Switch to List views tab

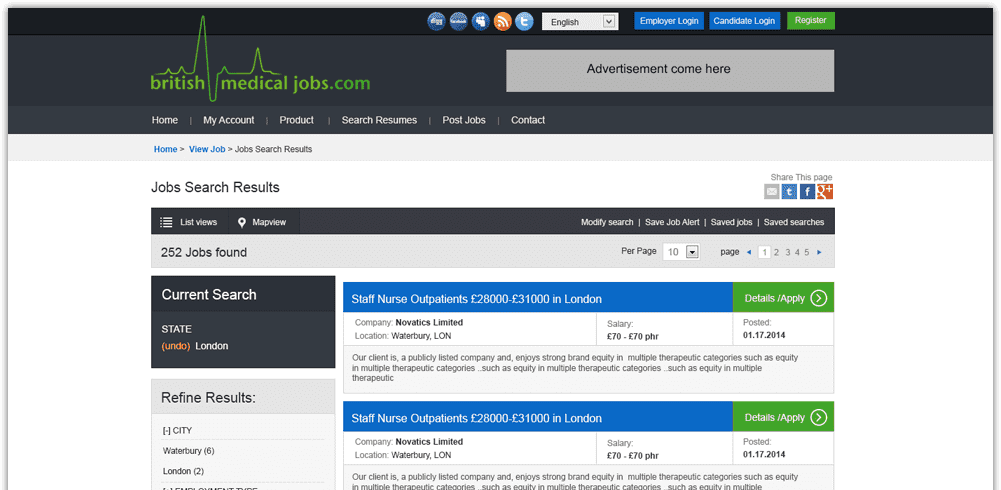tap(190, 222)
